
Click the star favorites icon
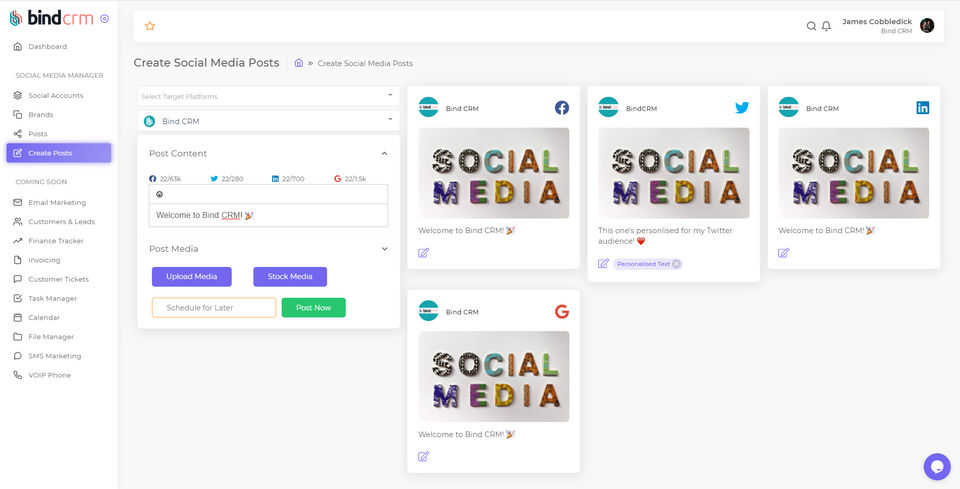(149, 26)
